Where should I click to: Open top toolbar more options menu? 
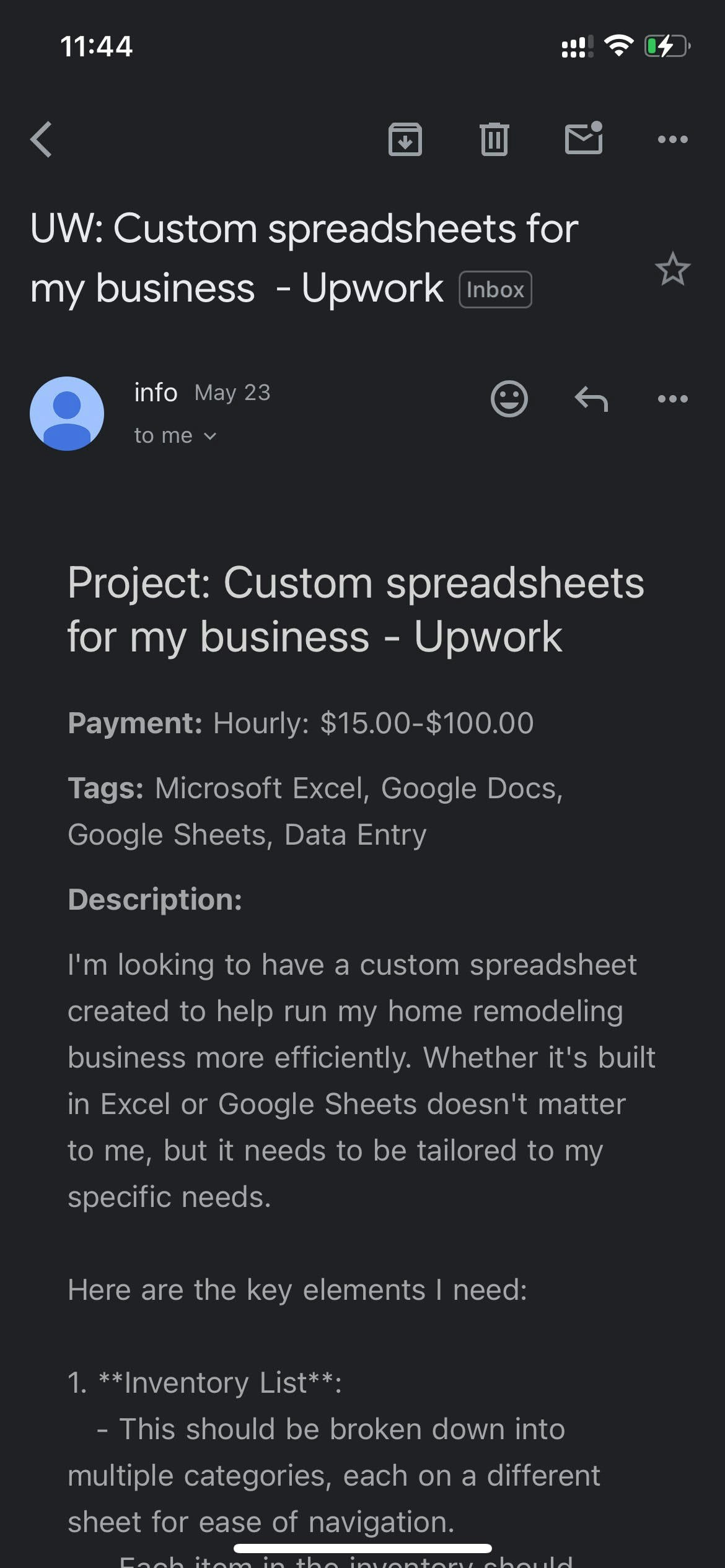672,139
